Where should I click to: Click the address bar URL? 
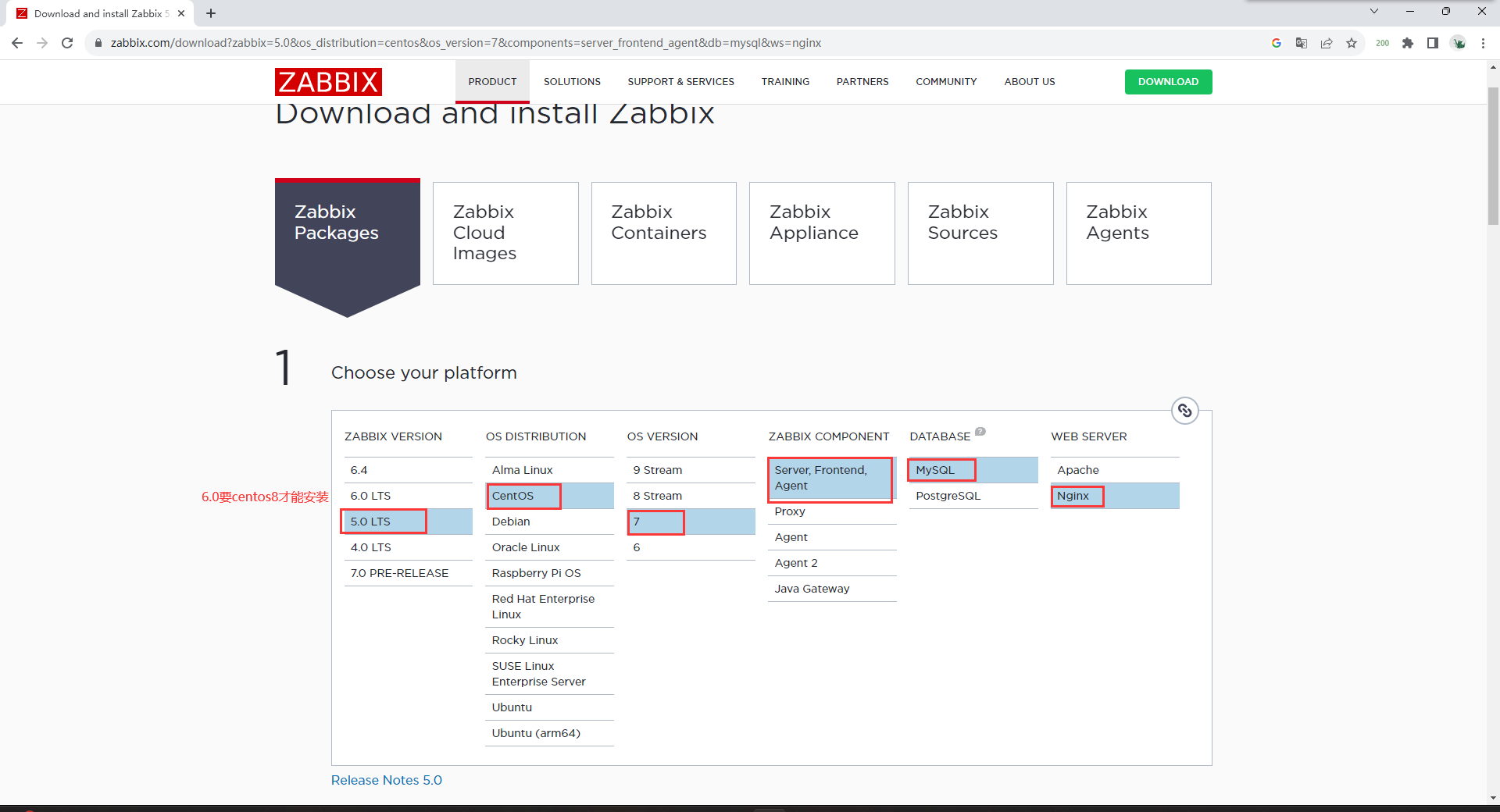click(x=466, y=43)
